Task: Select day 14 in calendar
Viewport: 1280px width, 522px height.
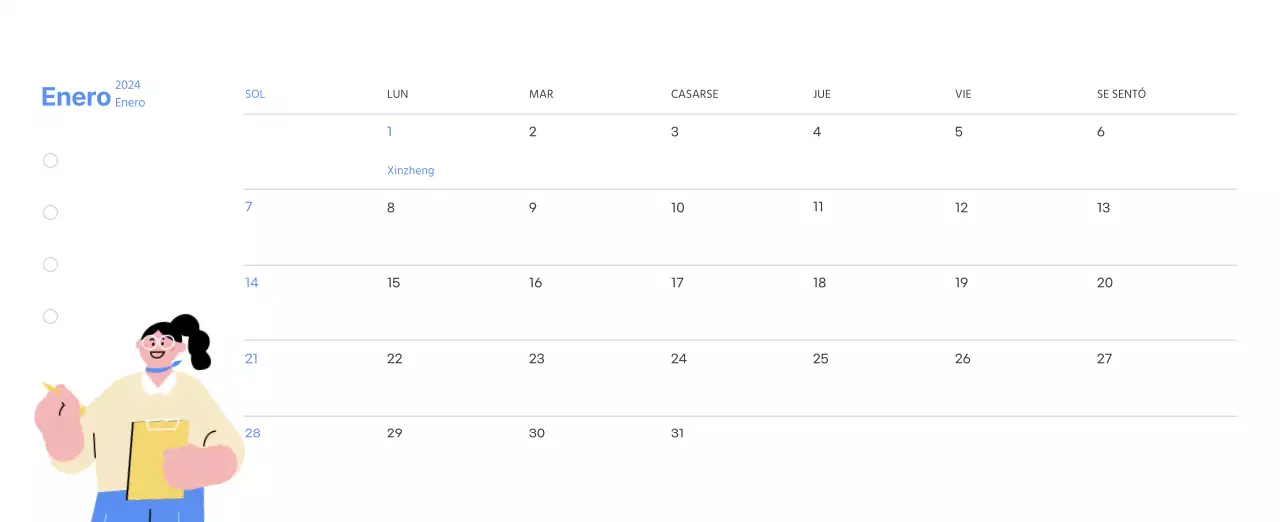Action: click(252, 283)
